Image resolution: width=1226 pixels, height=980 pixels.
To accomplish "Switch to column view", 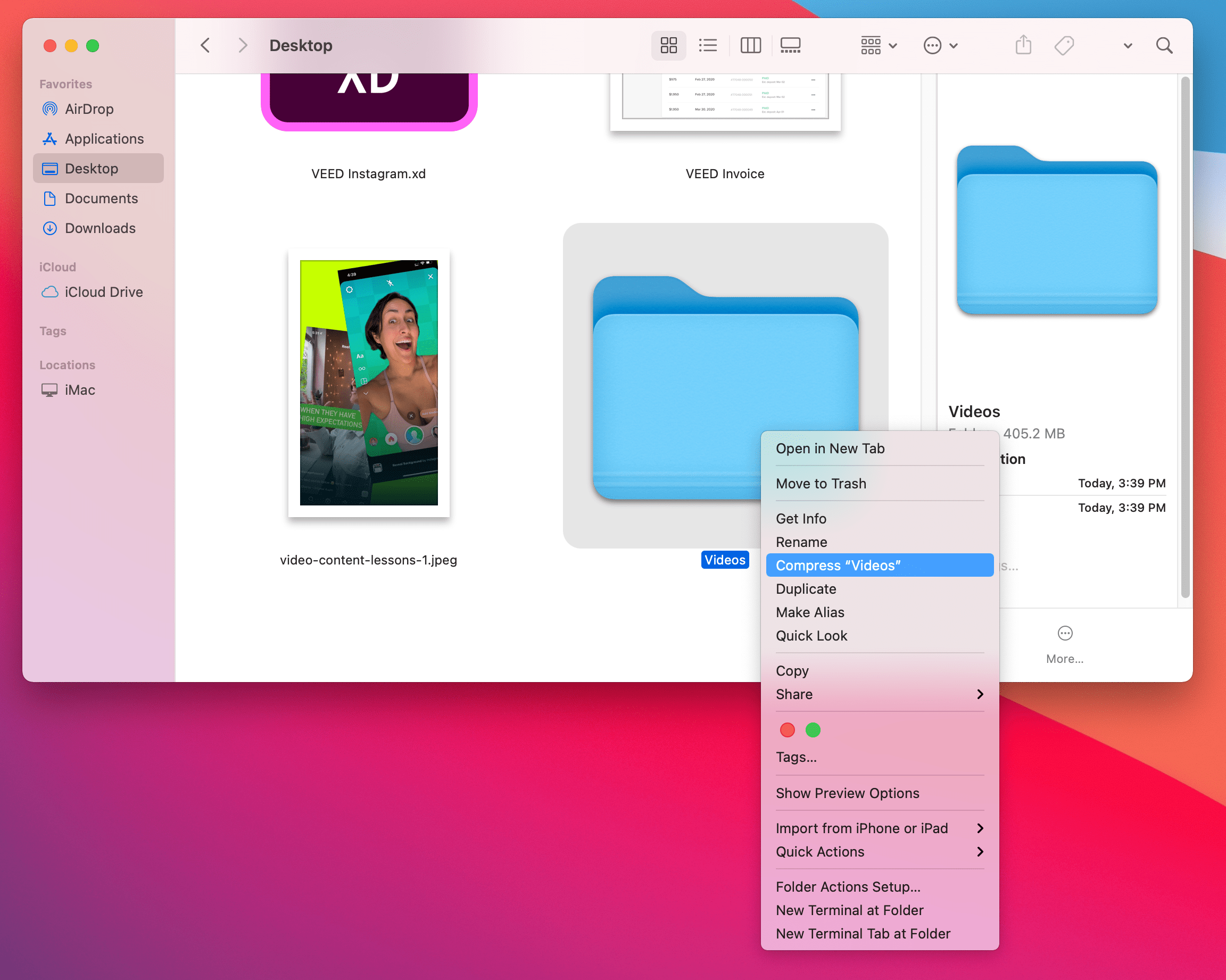I will (750, 45).
